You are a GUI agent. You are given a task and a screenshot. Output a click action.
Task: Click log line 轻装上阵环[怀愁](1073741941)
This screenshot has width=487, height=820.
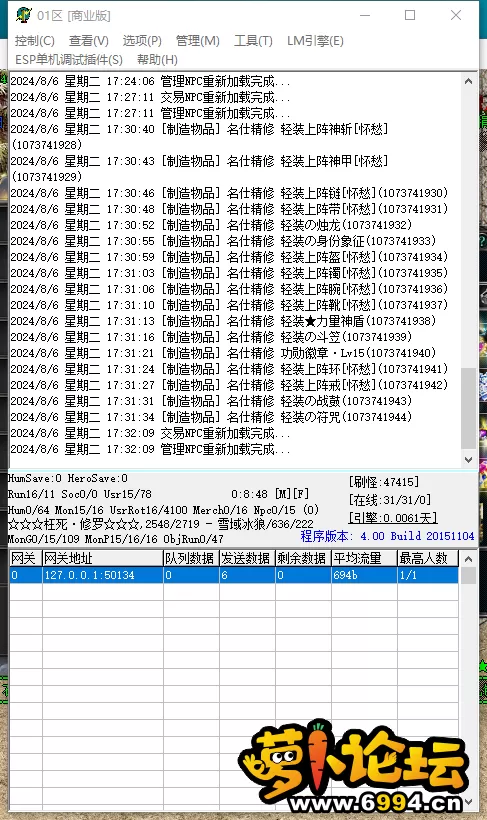229,369
